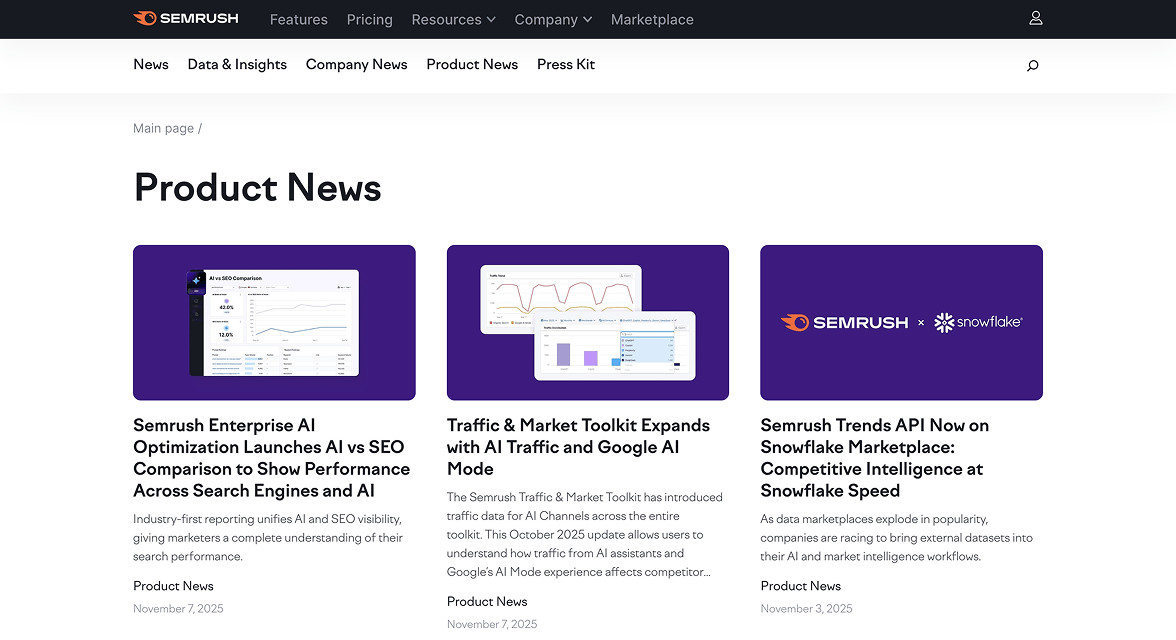Switch to the Company News section
Viewport: 1176px width, 640px height.
tap(356, 64)
